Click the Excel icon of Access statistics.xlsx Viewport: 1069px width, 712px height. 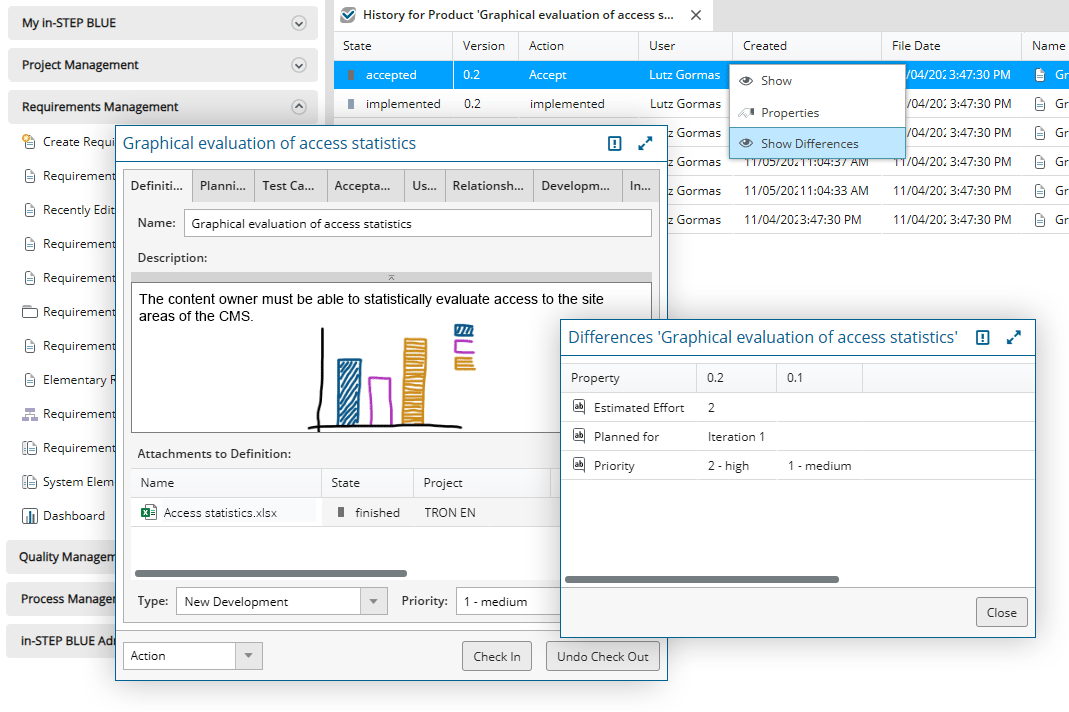pyautogui.click(x=148, y=513)
